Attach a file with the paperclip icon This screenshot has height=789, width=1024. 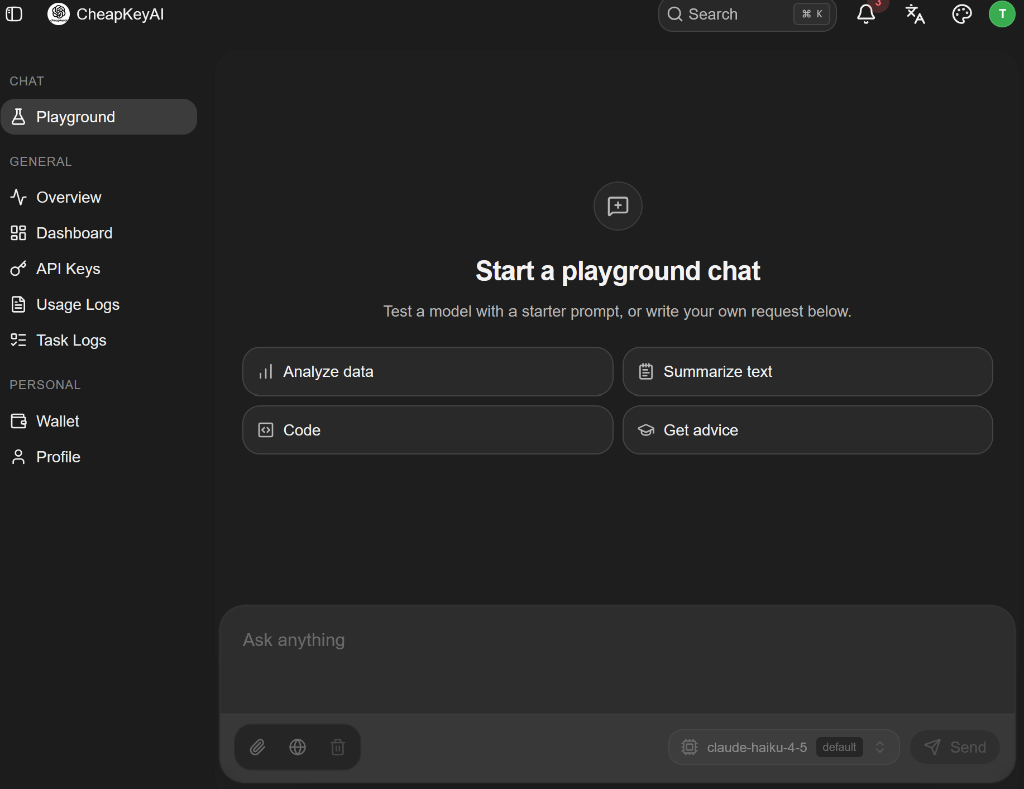click(x=257, y=747)
